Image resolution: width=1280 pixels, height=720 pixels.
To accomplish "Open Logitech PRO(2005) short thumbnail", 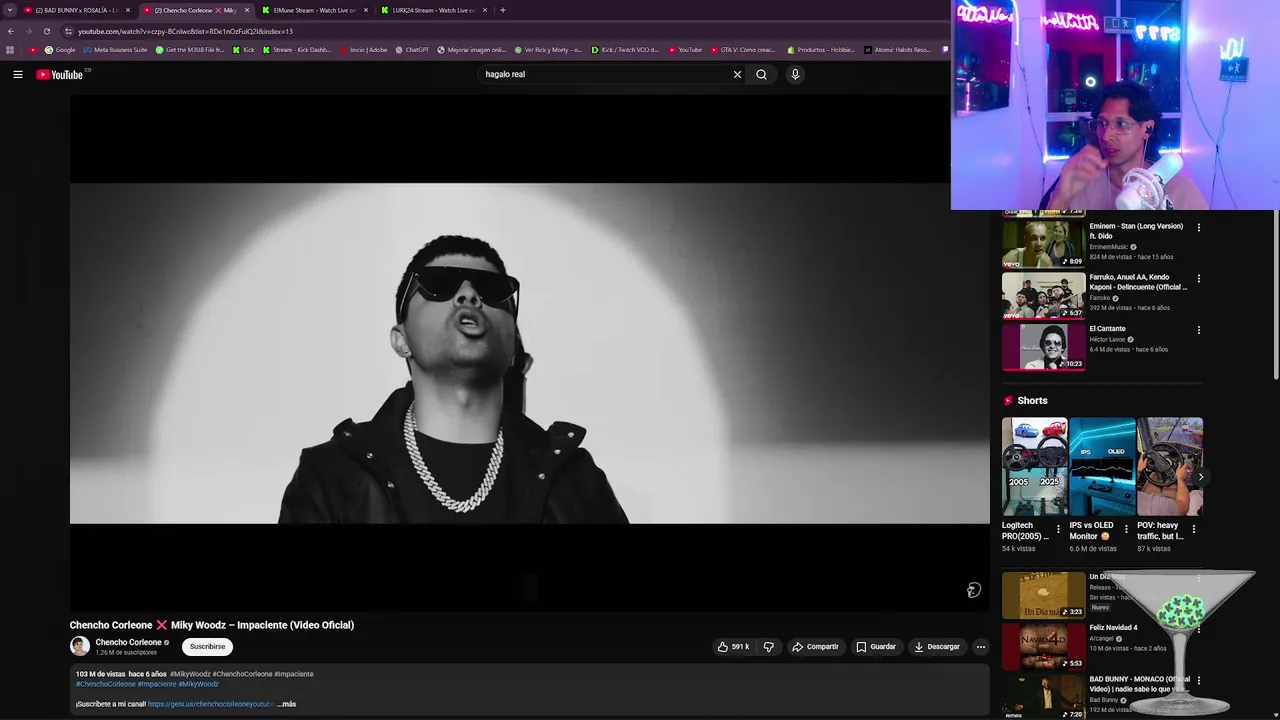I will point(1035,466).
